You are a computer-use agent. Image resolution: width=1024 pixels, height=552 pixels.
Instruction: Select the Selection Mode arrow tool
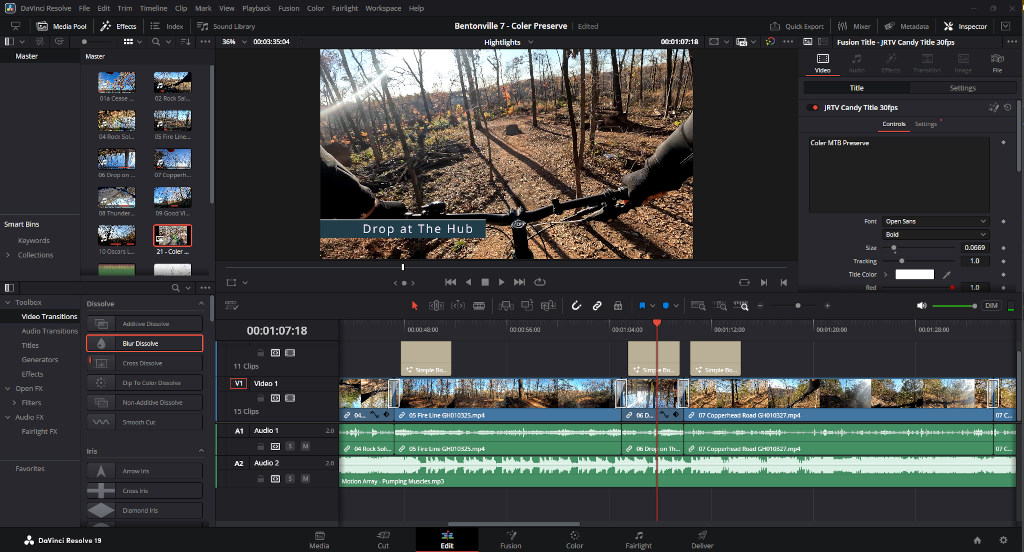coord(416,305)
